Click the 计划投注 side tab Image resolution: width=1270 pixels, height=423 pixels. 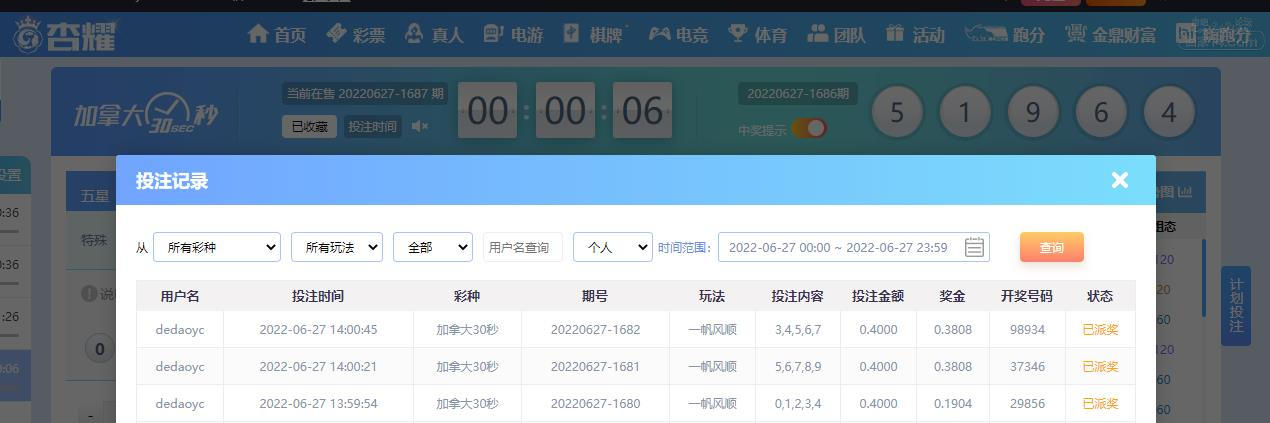click(1235, 306)
